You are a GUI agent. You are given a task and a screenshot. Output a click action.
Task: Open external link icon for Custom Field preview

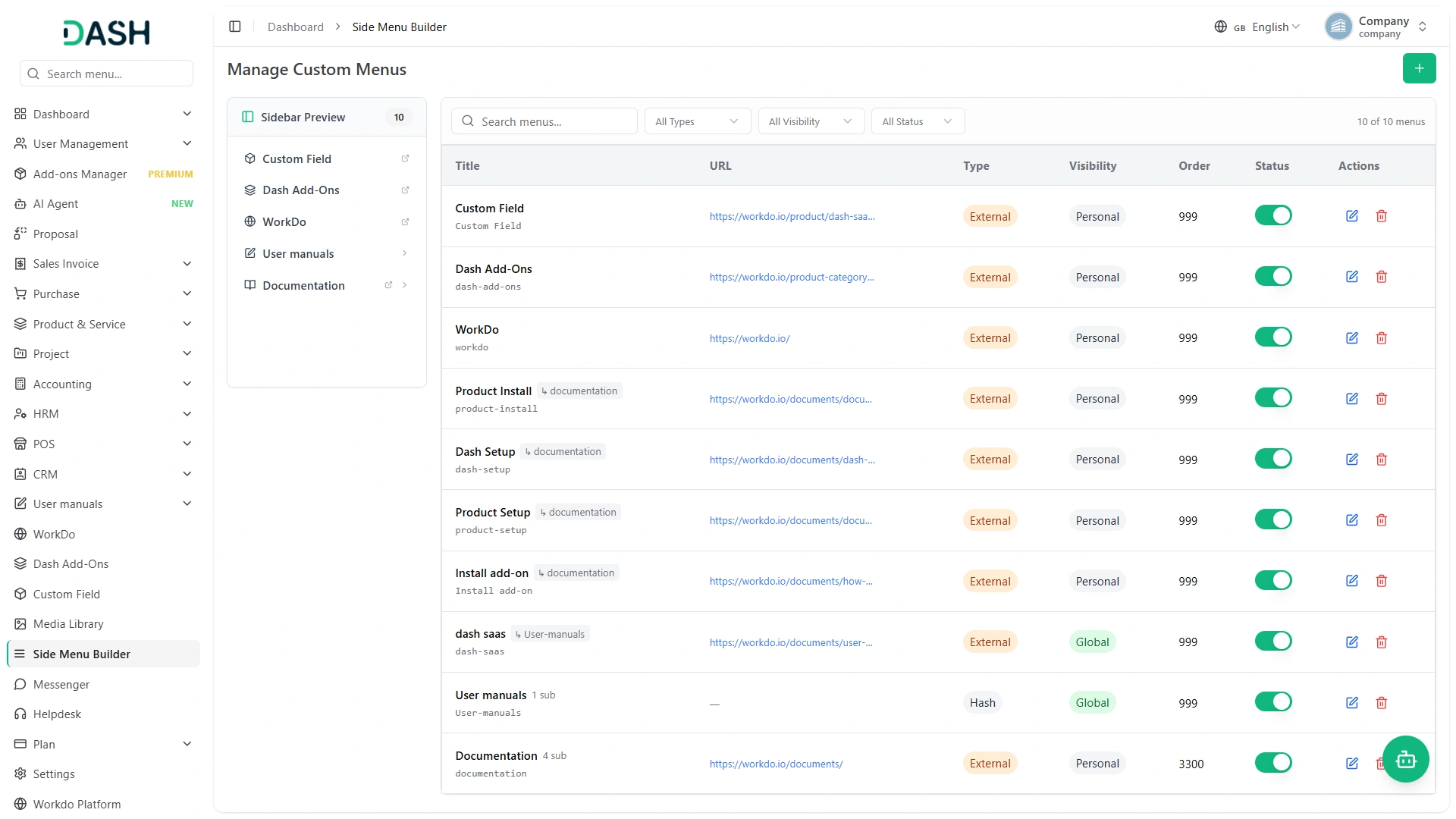[405, 158]
